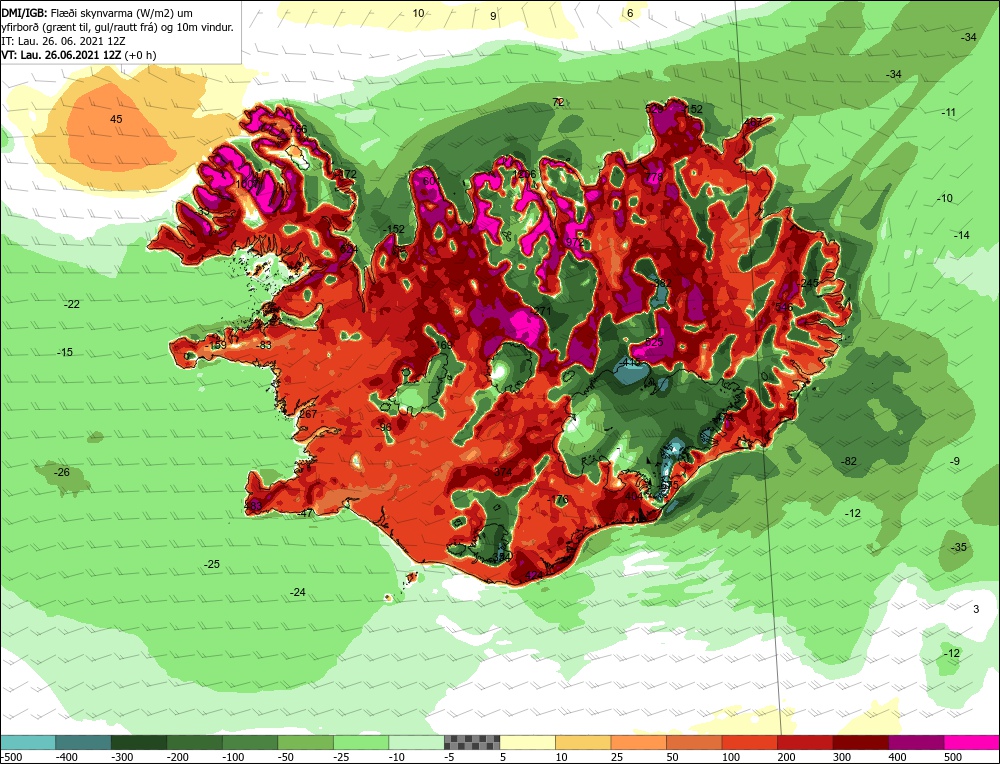Select the purple swatch above label 400

click(916, 742)
